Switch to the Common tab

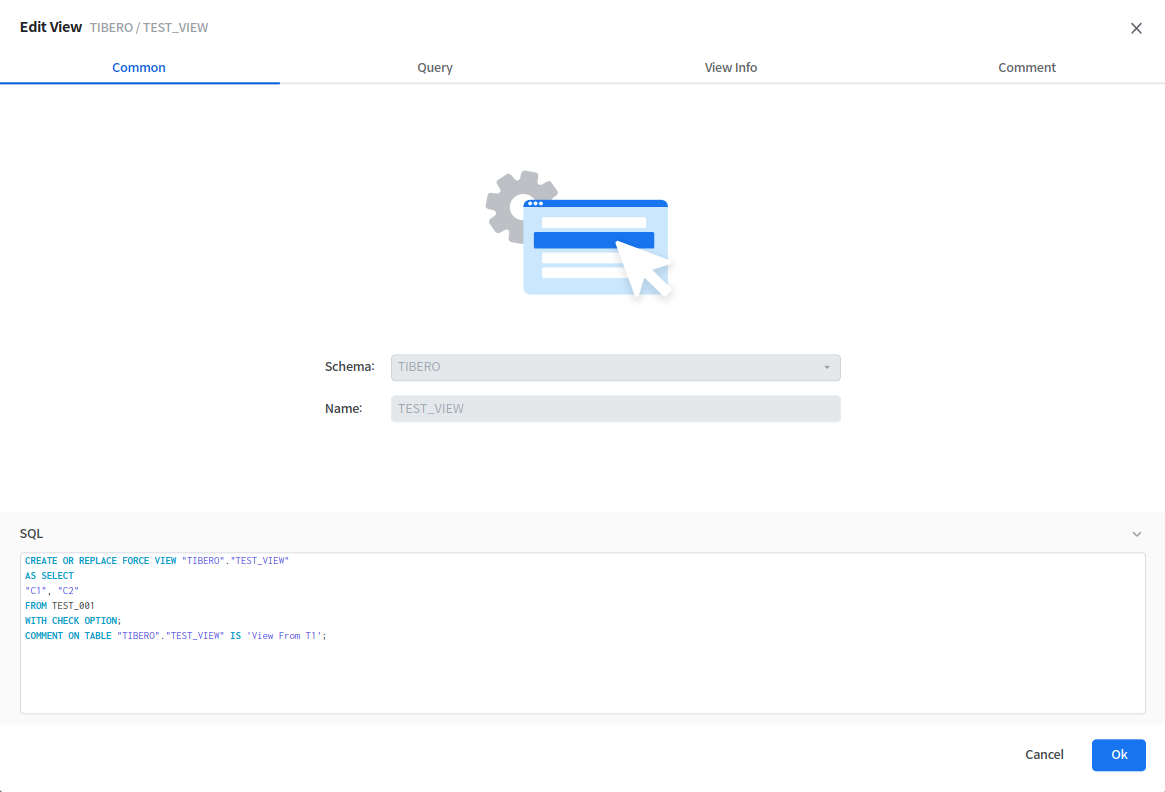pos(139,68)
